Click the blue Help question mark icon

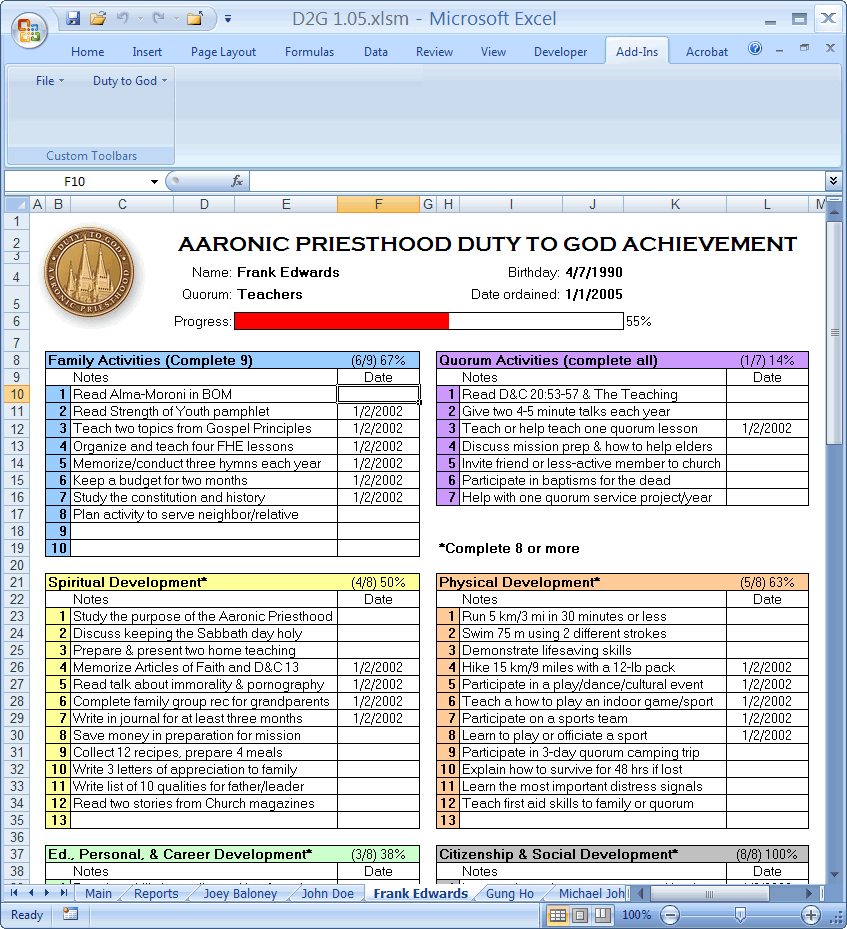755,49
